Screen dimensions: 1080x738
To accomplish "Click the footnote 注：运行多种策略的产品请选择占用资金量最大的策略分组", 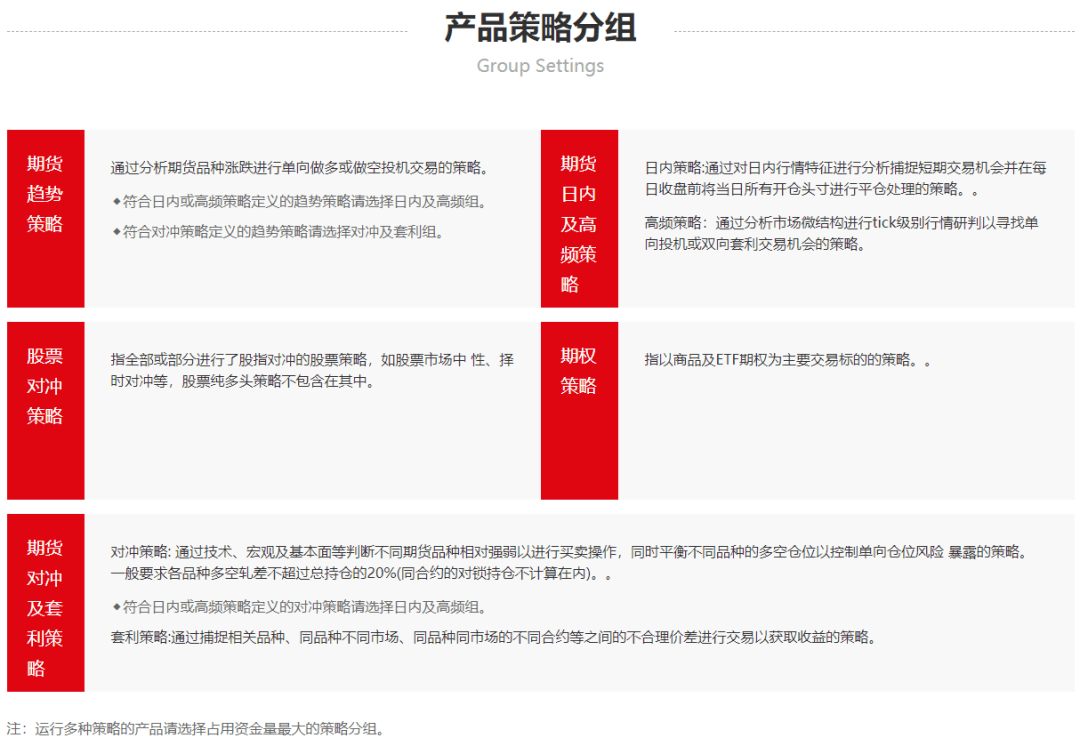I will tap(196, 728).
